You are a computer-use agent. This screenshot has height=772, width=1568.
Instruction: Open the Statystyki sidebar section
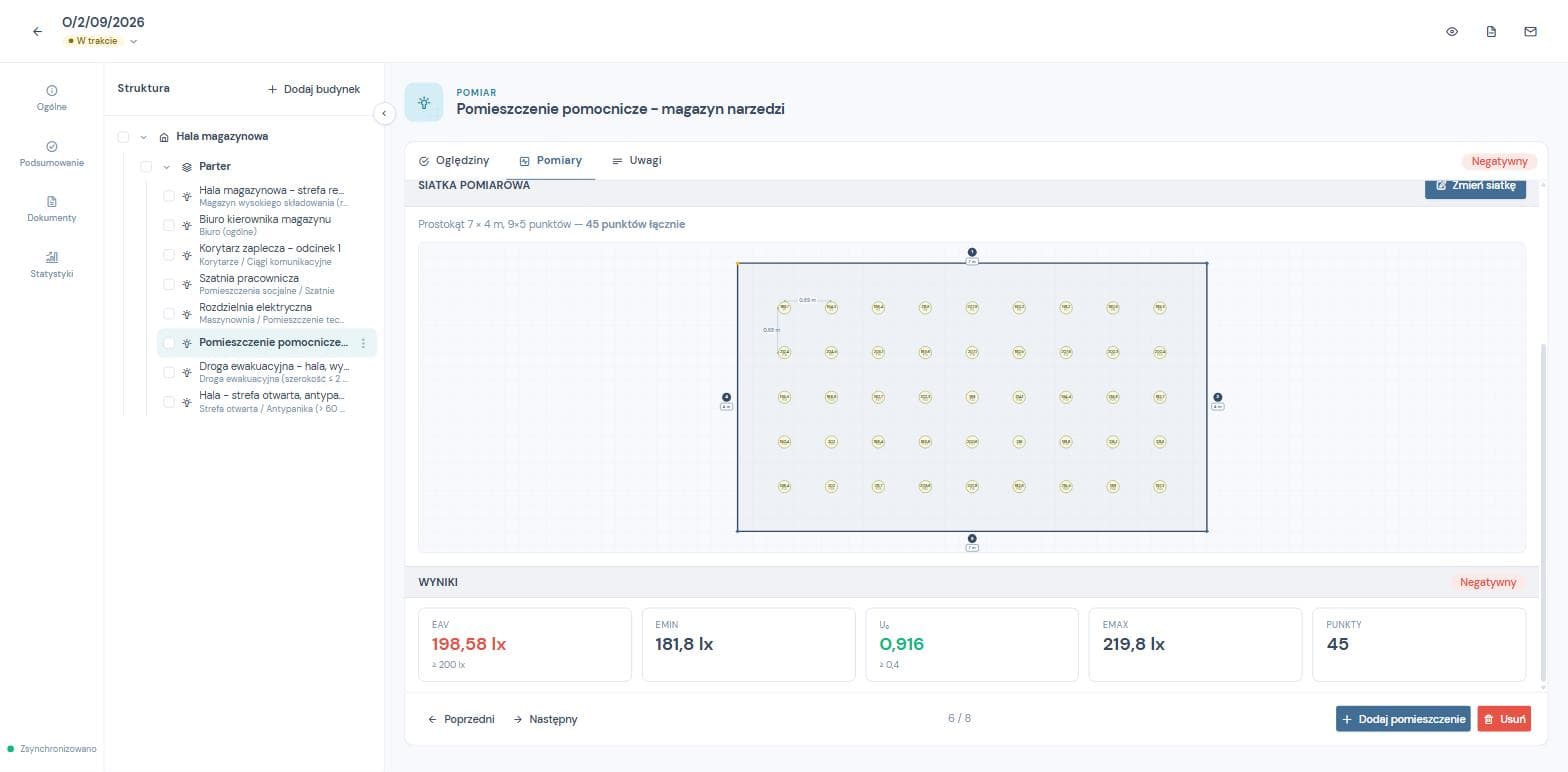[52, 265]
